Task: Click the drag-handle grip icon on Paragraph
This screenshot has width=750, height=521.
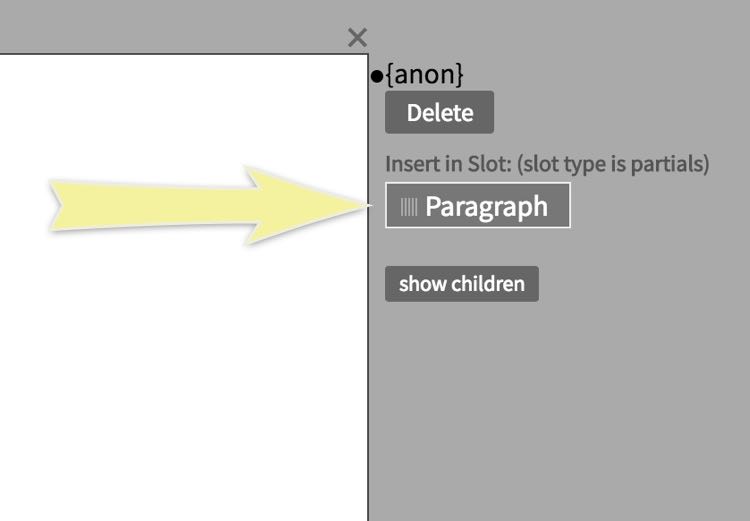Action: click(x=409, y=206)
